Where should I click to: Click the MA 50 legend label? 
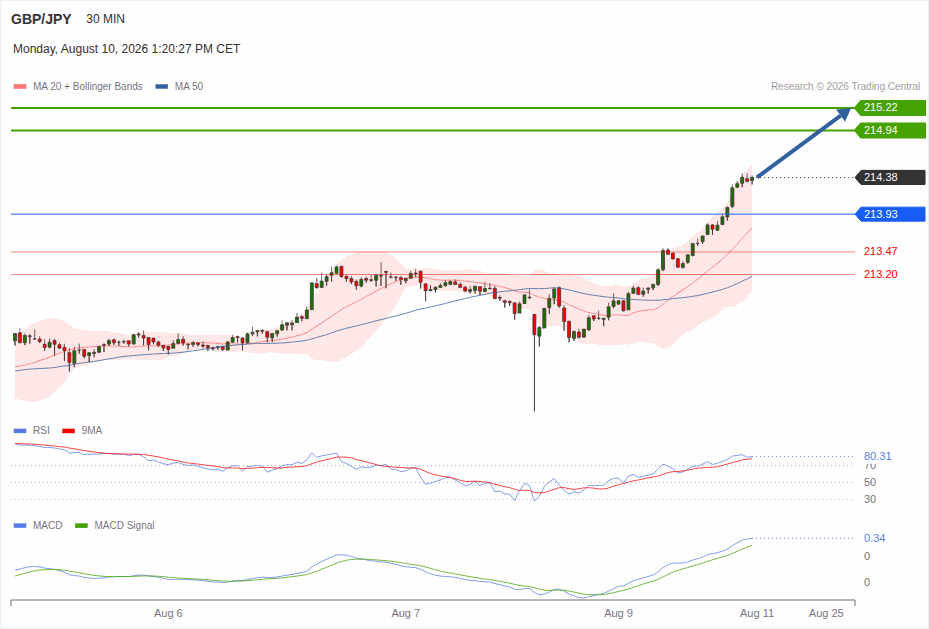coord(189,86)
